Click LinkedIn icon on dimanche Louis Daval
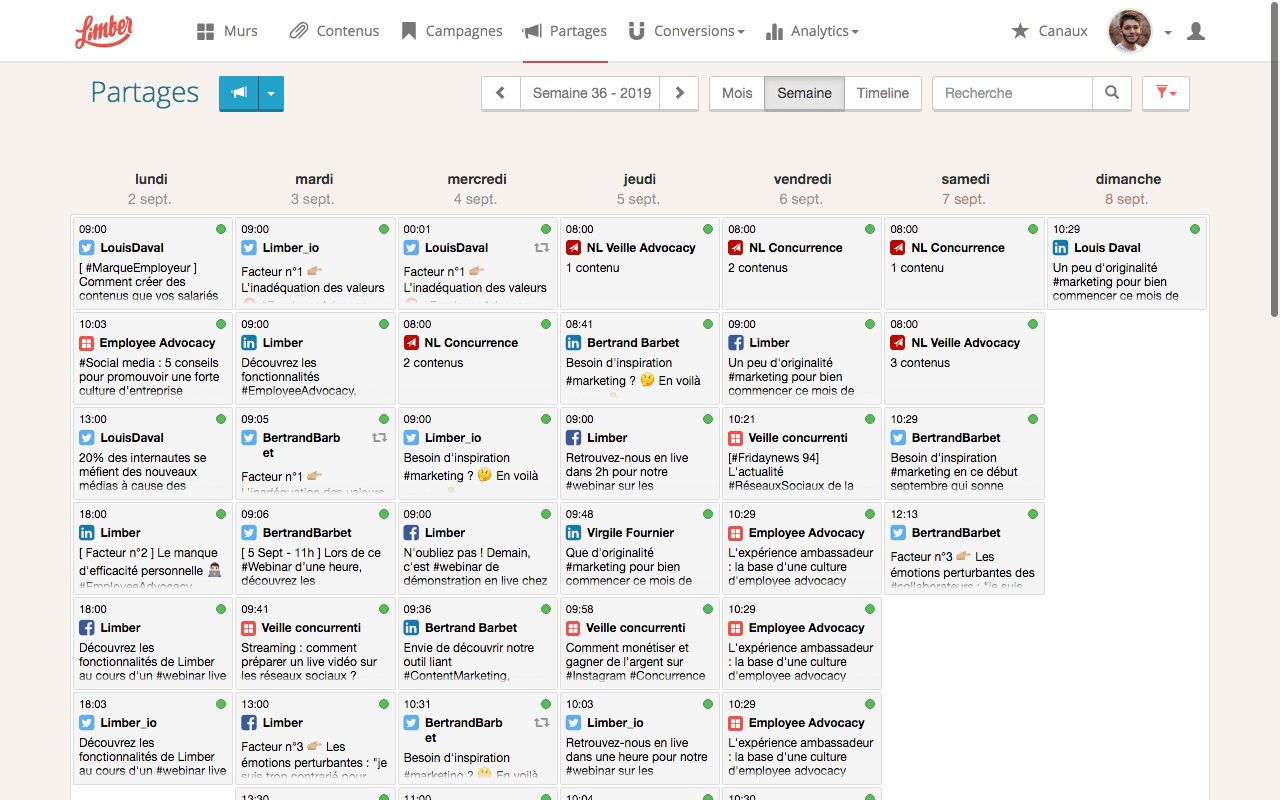 [x=1060, y=248]
